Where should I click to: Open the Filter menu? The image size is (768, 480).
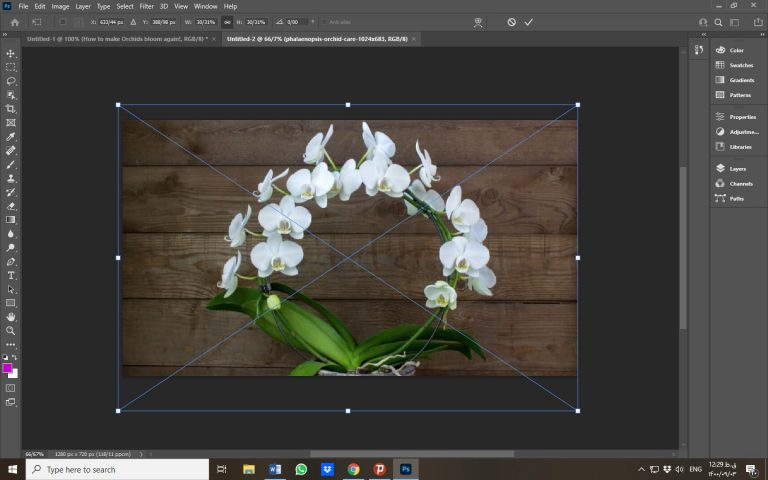tap(146, 6)
